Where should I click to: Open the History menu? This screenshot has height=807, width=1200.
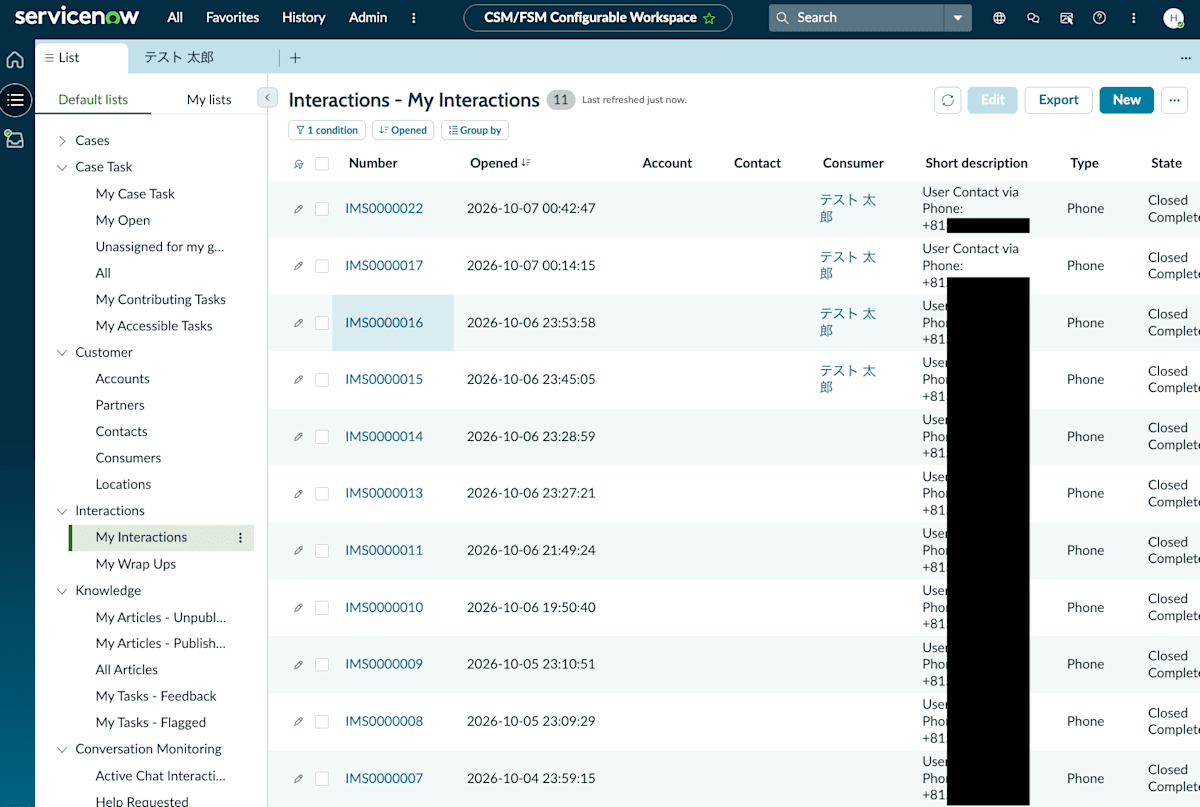point(304,17)
